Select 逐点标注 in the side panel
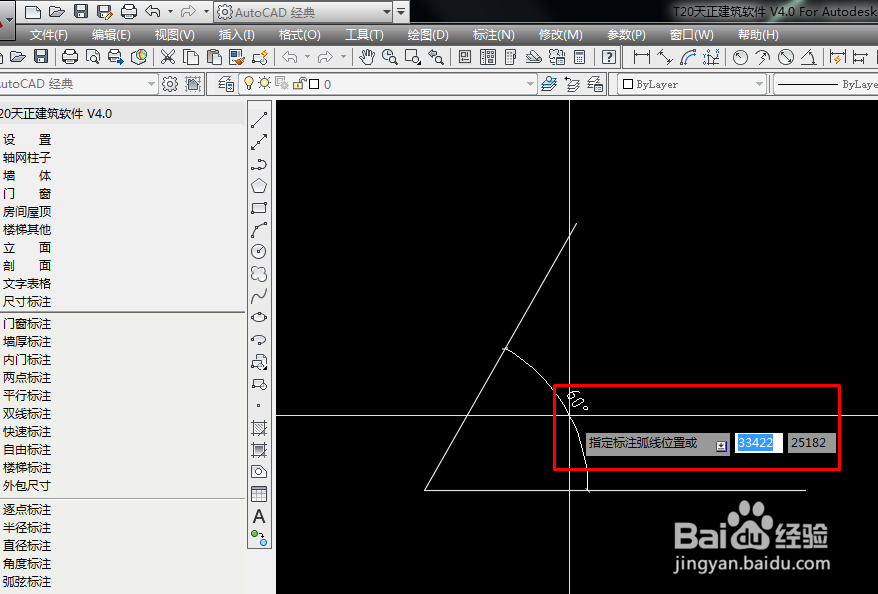The width and height of the screenshot is (878, 594). (27, 509)
